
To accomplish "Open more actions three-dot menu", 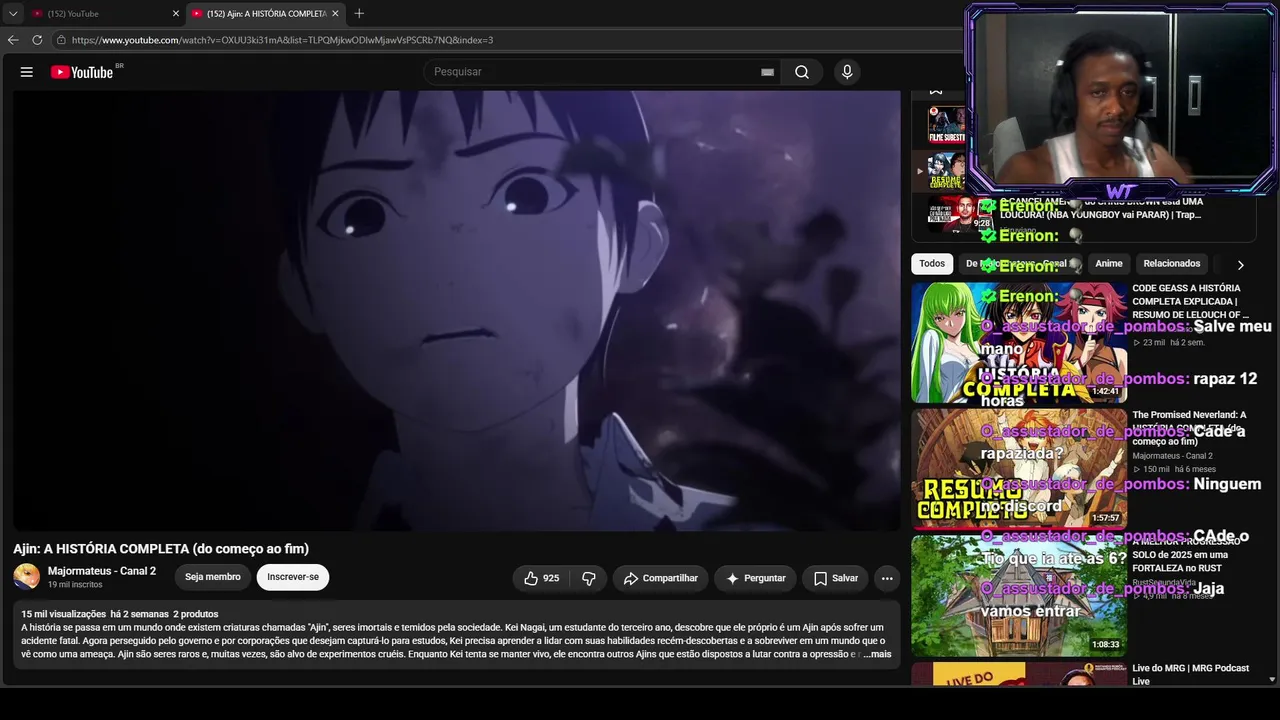I will point(886,578).
